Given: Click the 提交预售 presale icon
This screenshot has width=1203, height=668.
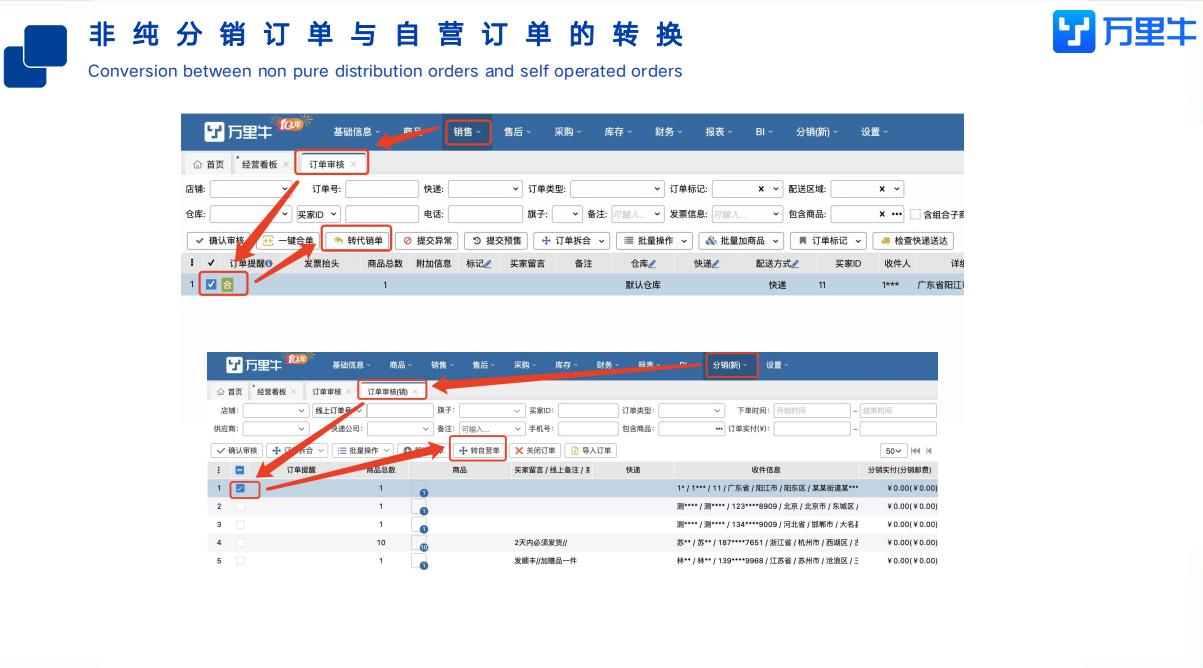Looking at the screenshot, I should [x=495, y=240].
